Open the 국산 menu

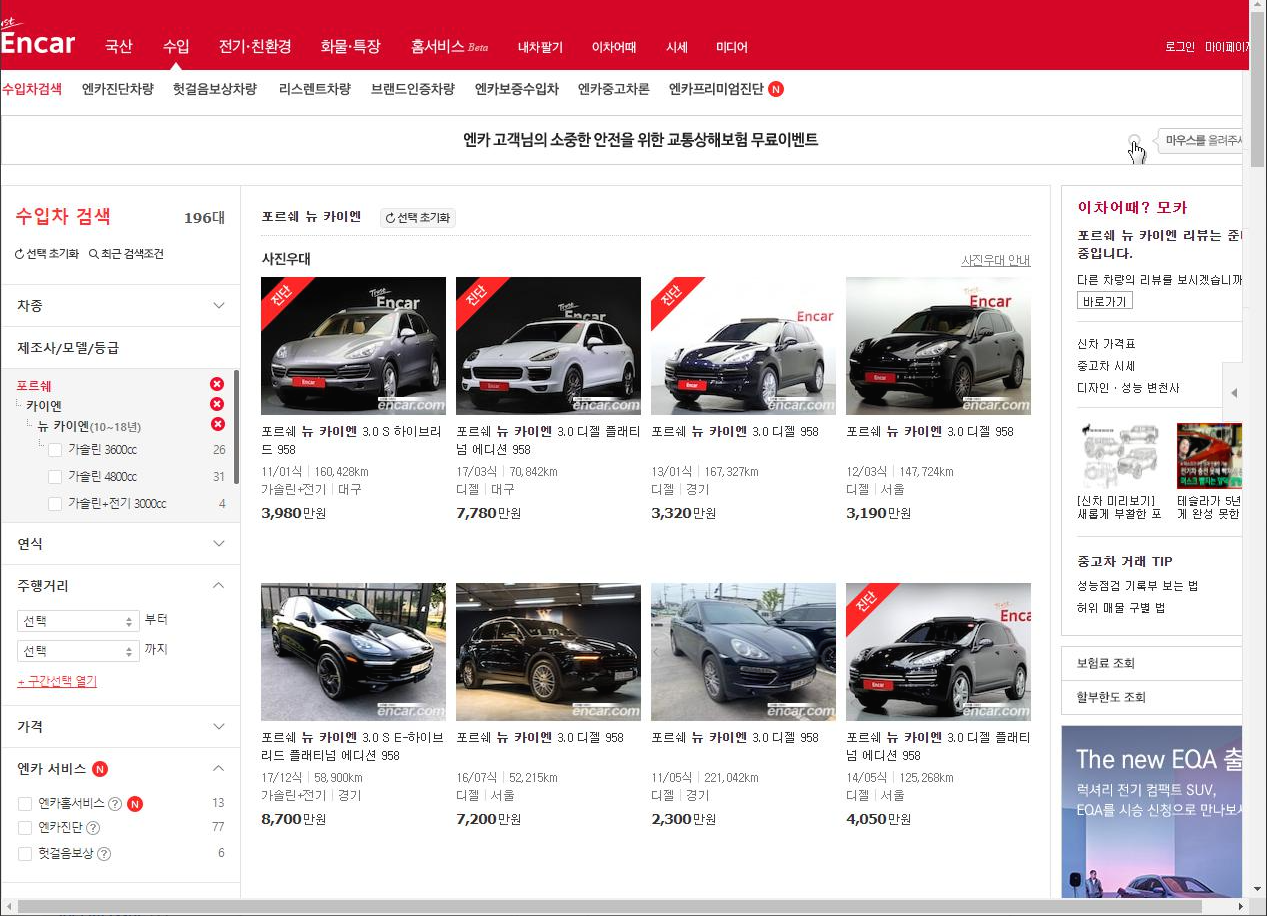pyautogui.click(x=119, y=46)
